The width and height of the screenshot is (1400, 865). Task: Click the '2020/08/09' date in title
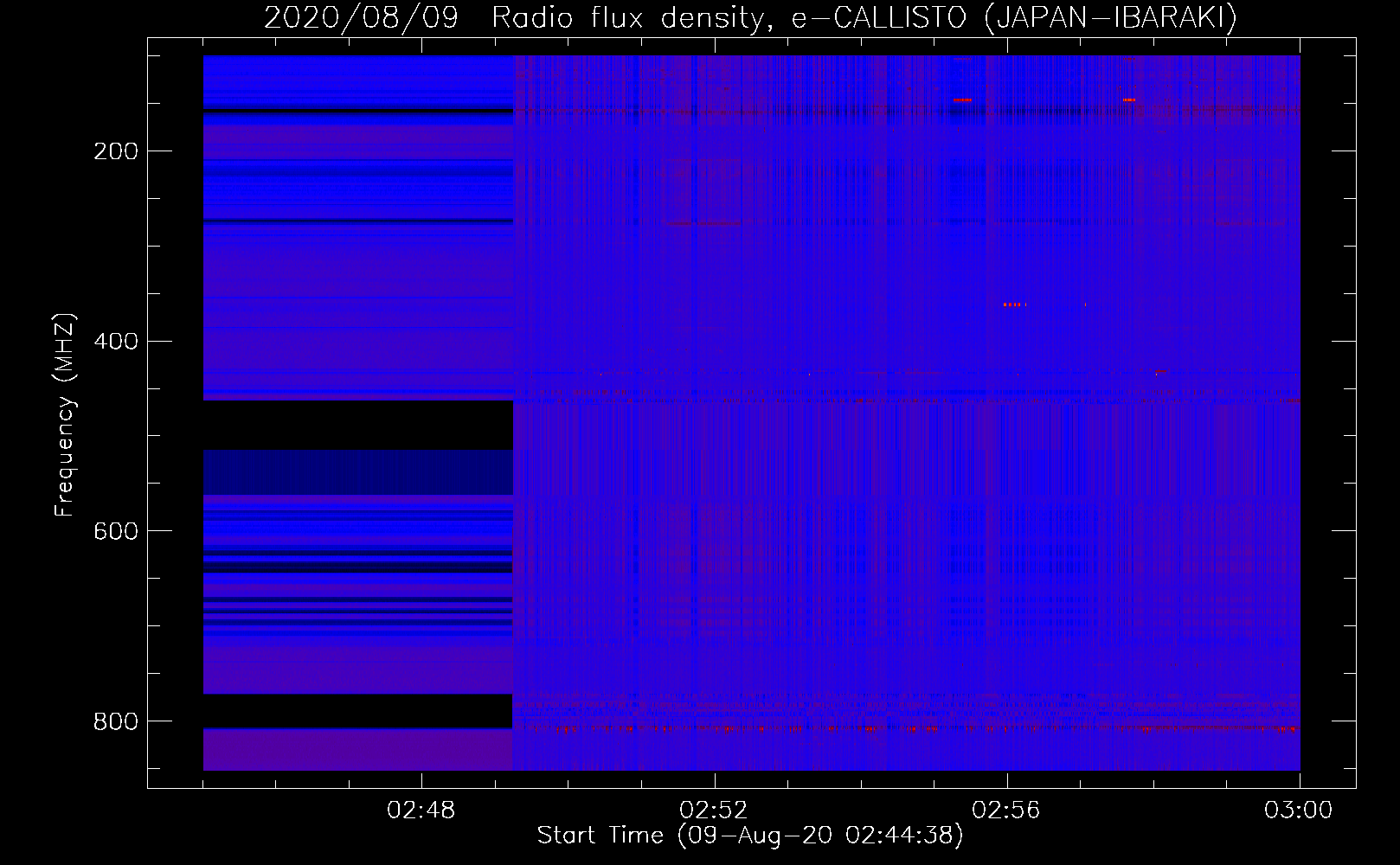(361, 17)
